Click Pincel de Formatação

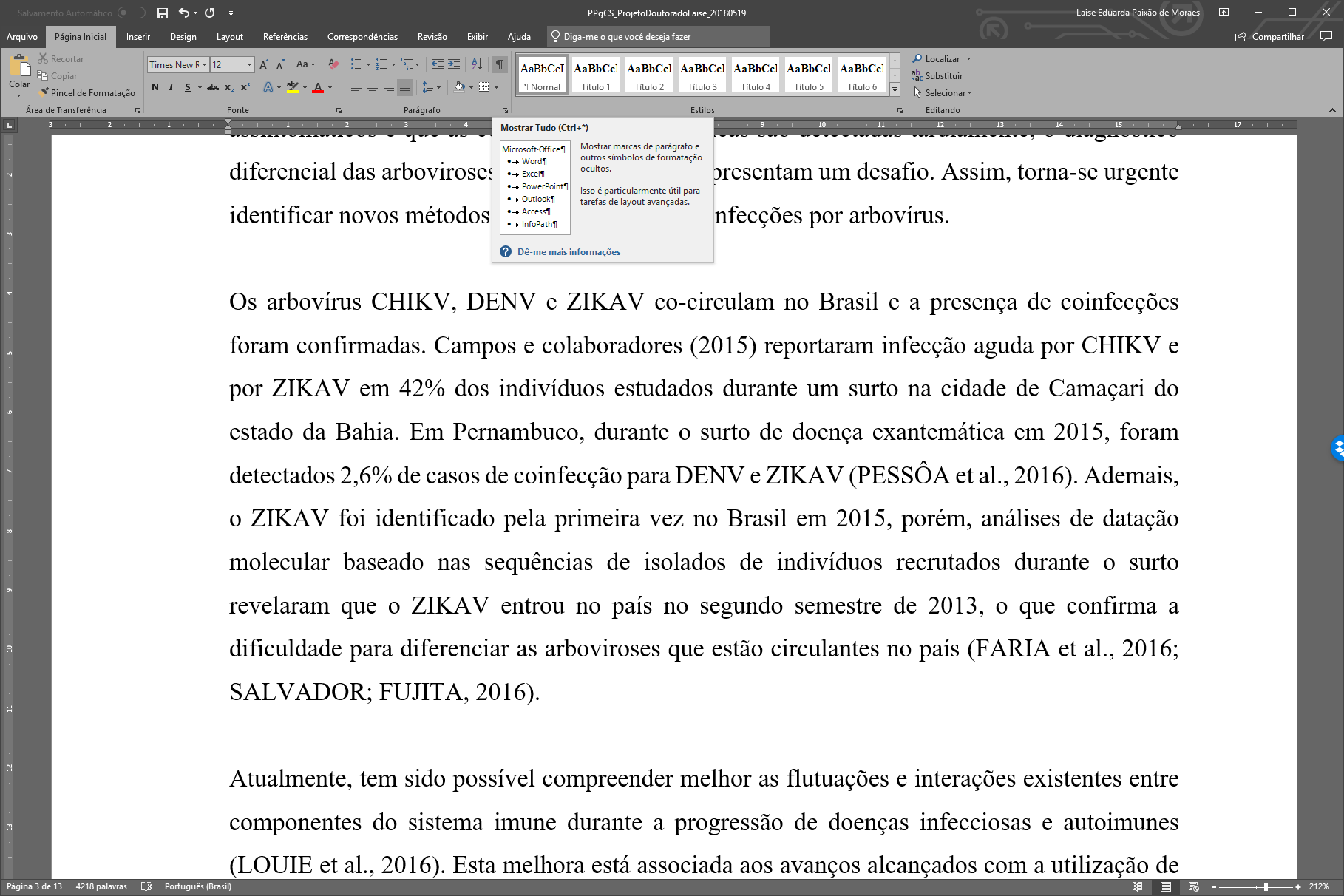coord(87,92)
